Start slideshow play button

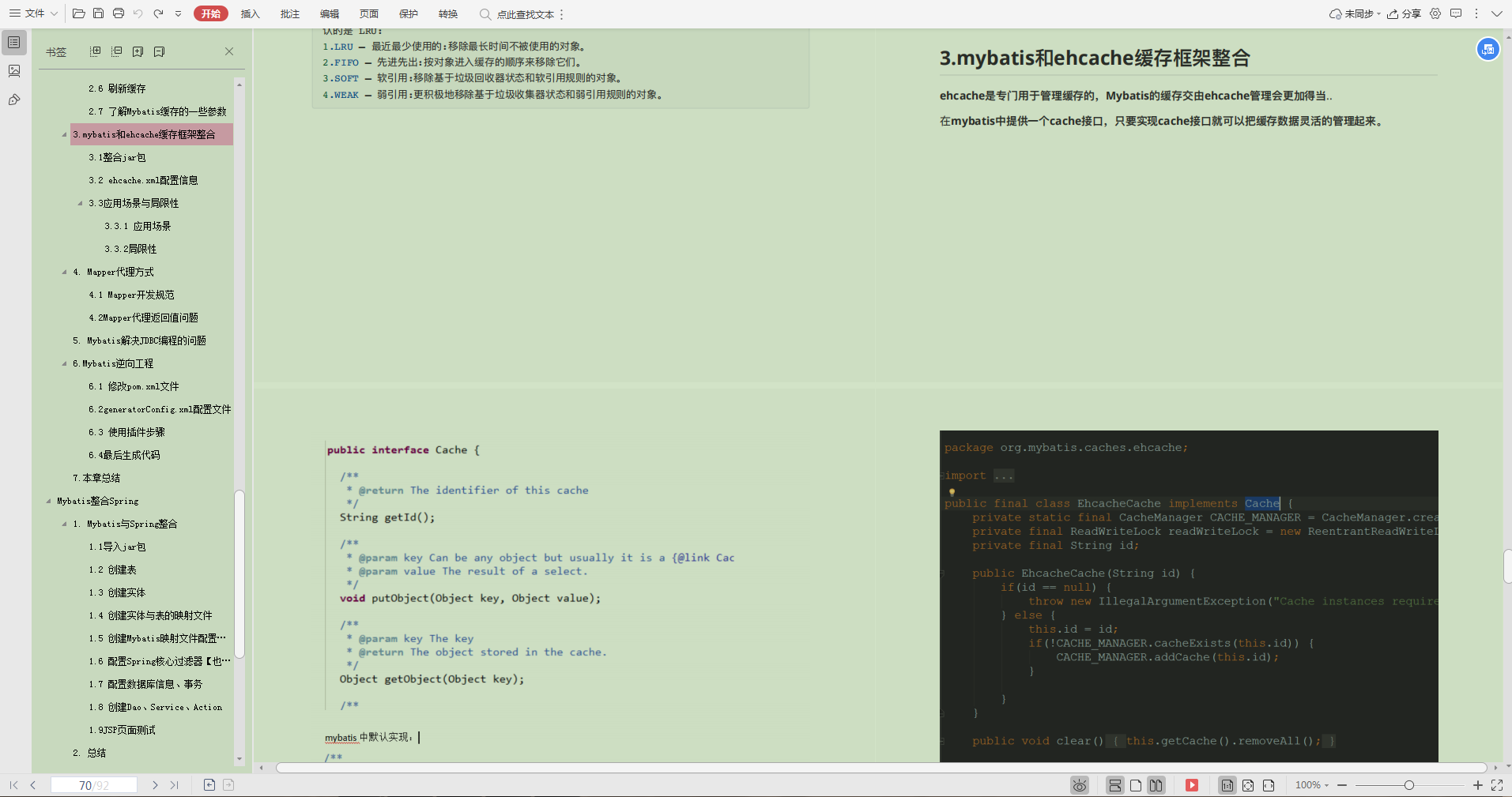[1192, 785]
